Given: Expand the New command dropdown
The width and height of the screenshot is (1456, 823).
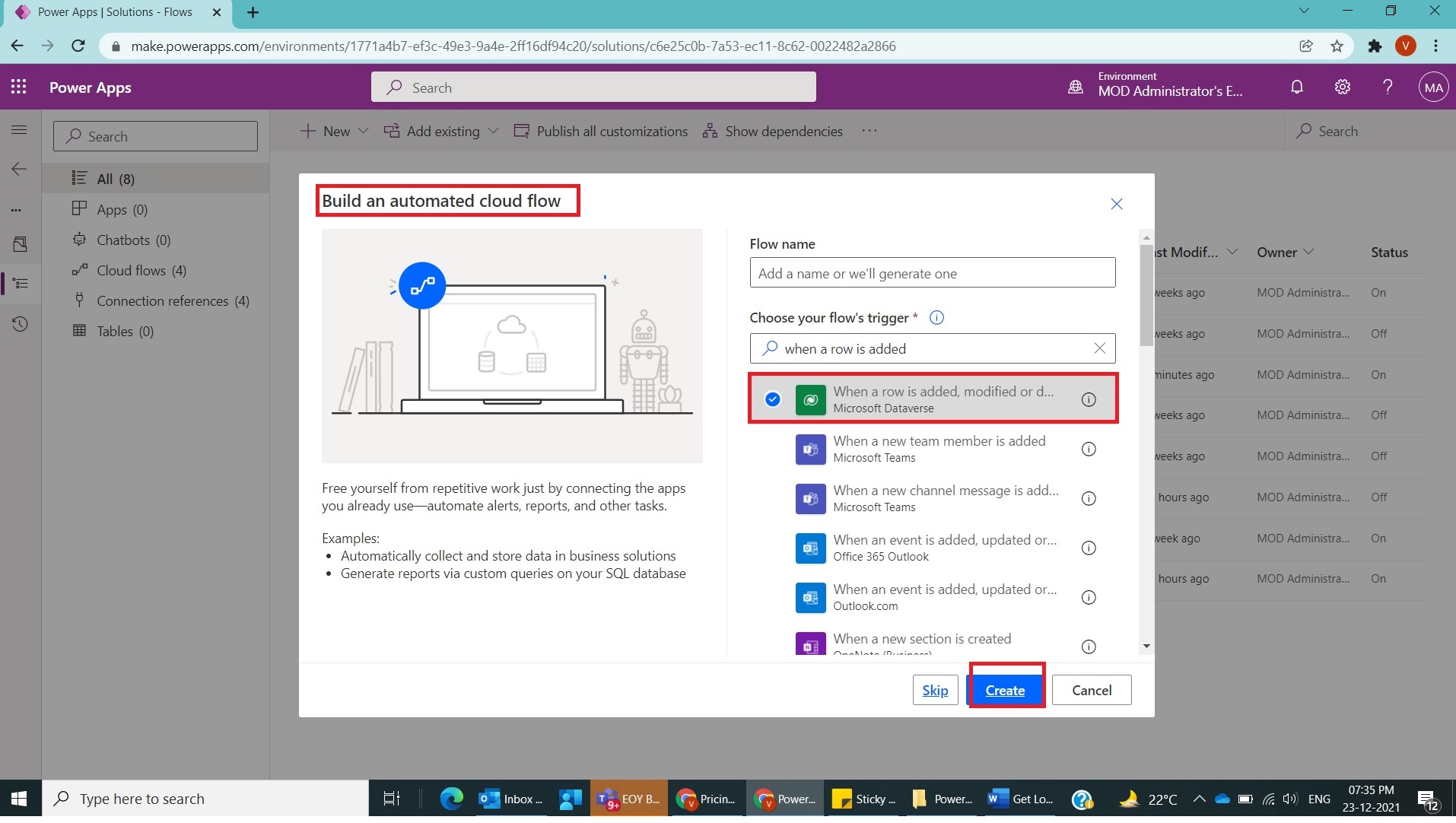Looking at the screenshot, I should click(x=364, y=131).
